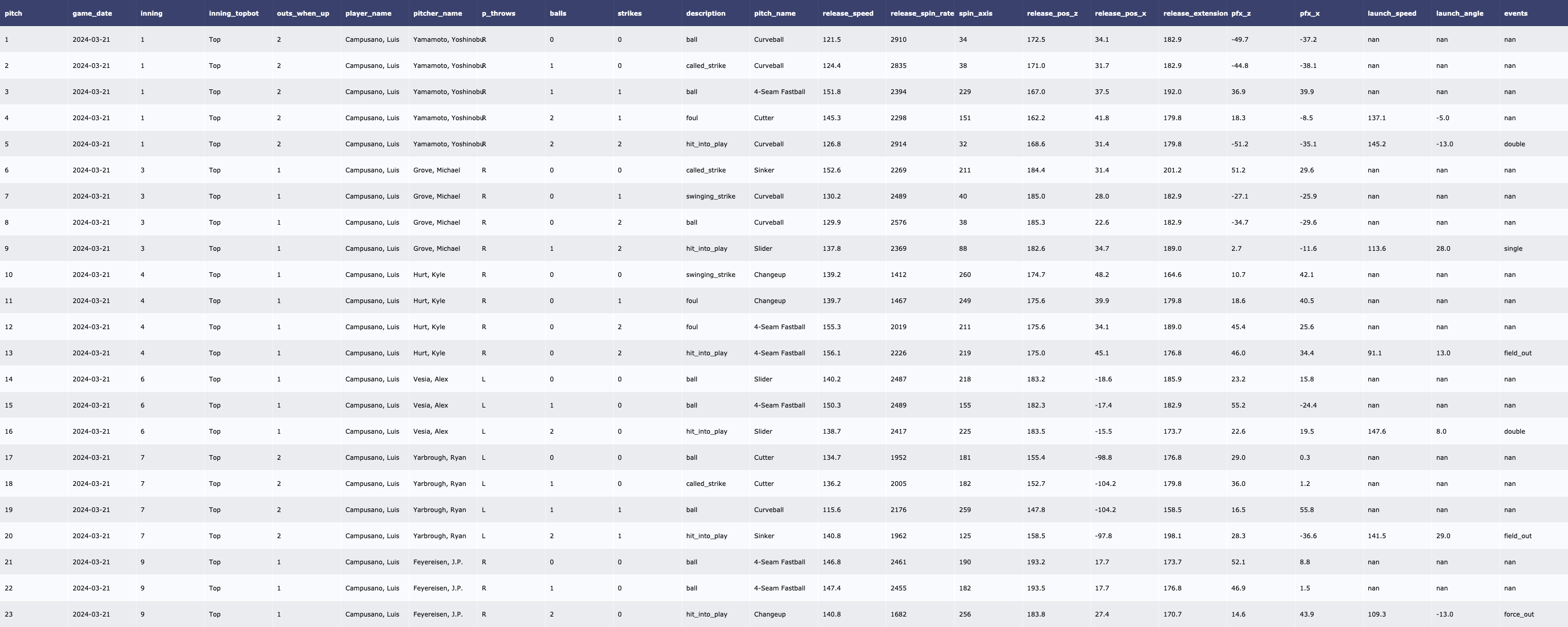The height and width of the screenshot is (627, 1568).
Task: Click the release_spin_rate header
Action: pos(921,14)
